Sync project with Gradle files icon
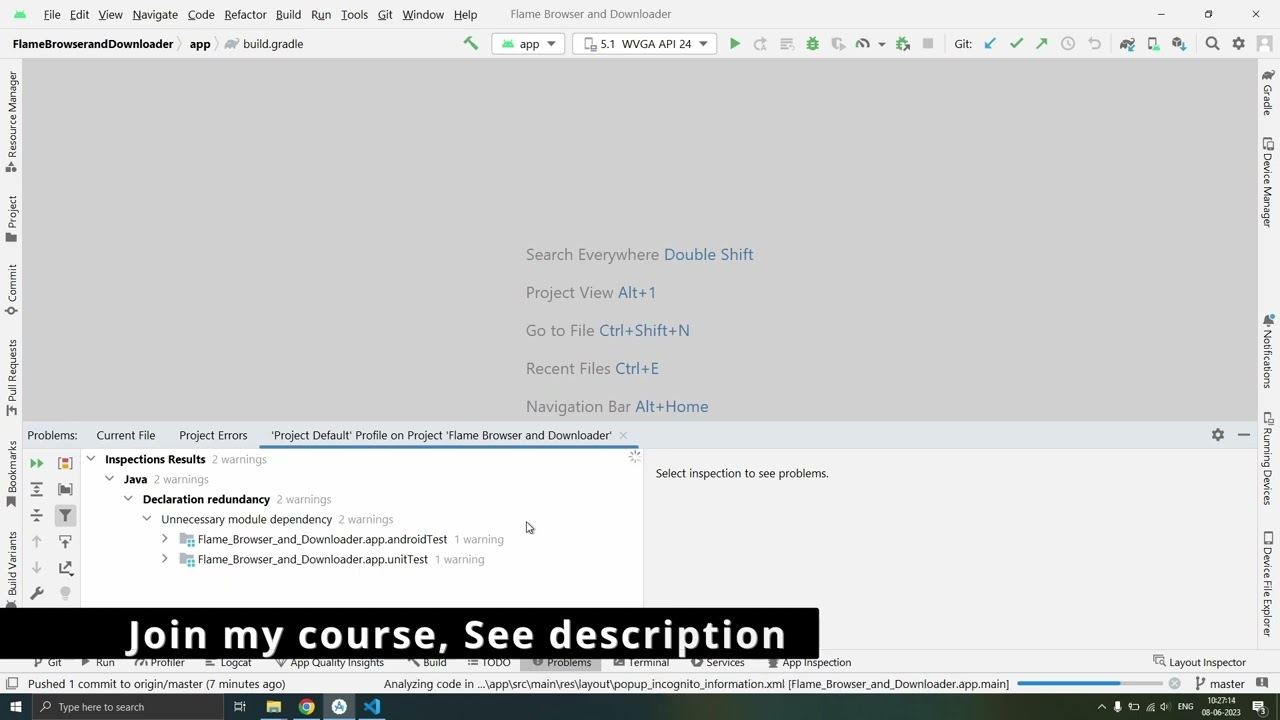The image size is (1280, 720). [1127, 44]
